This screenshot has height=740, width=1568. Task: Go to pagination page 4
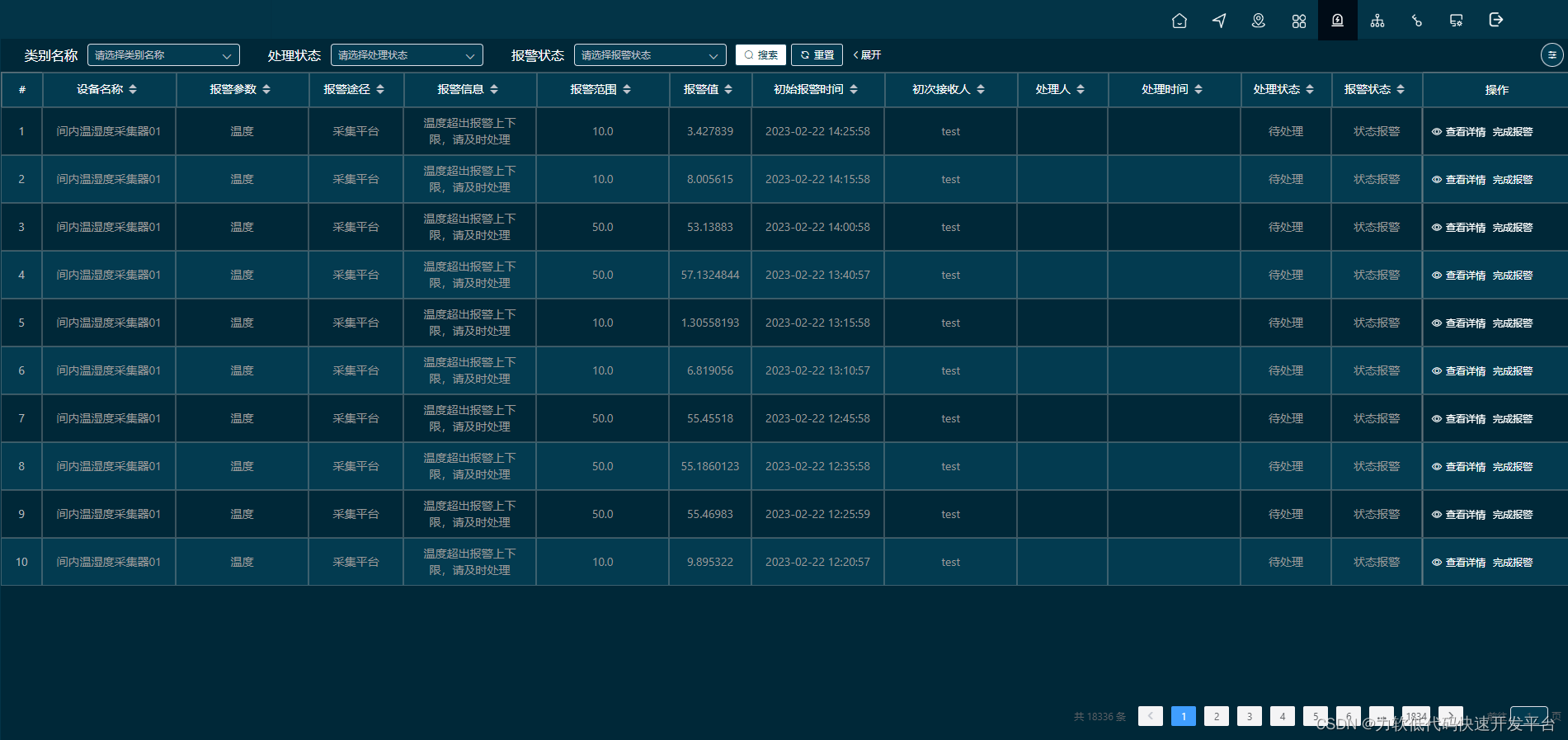click(1283, 716)
